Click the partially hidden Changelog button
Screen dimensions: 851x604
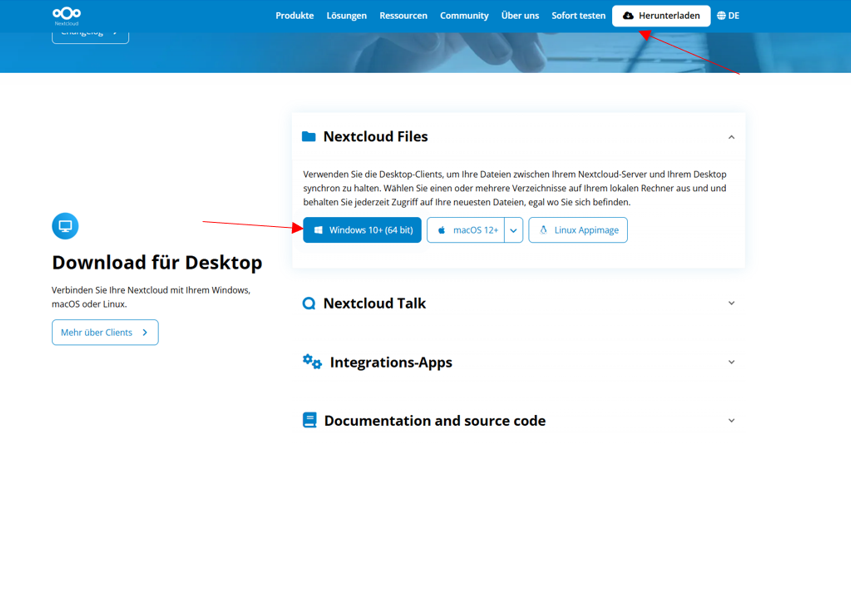pos(91,37)
